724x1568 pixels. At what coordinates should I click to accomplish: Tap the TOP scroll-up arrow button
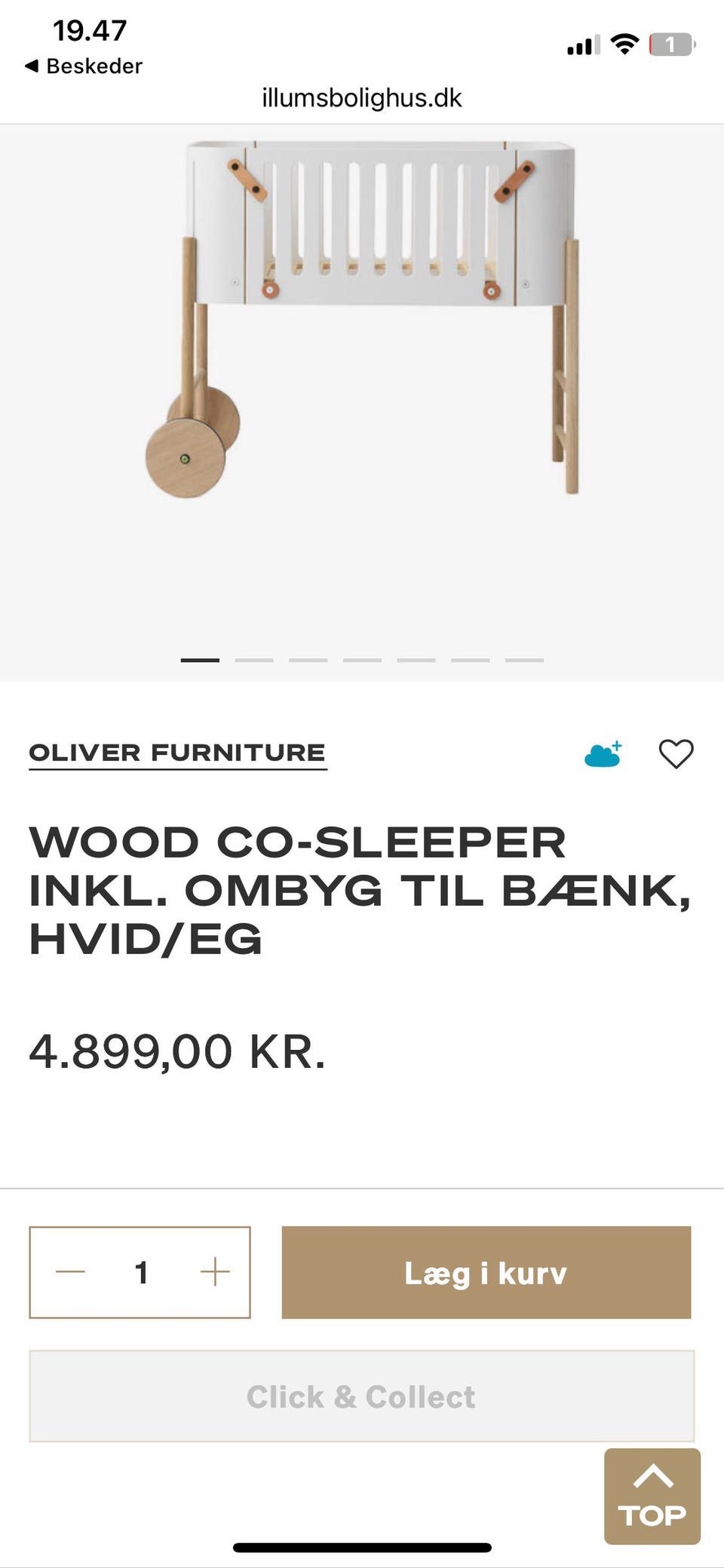[x=652, y=1496]
